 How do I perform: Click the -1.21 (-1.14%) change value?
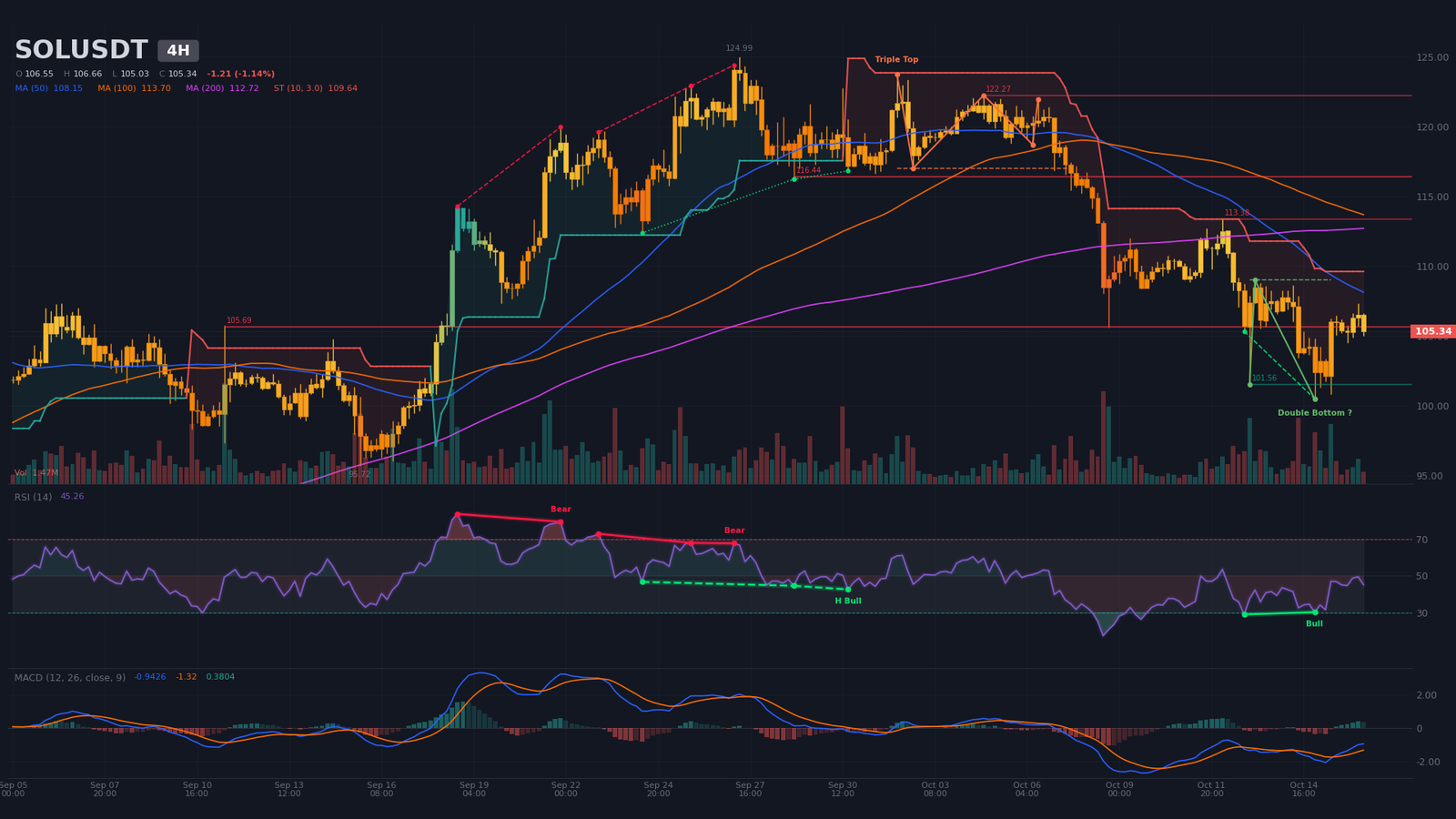[240, 74]
